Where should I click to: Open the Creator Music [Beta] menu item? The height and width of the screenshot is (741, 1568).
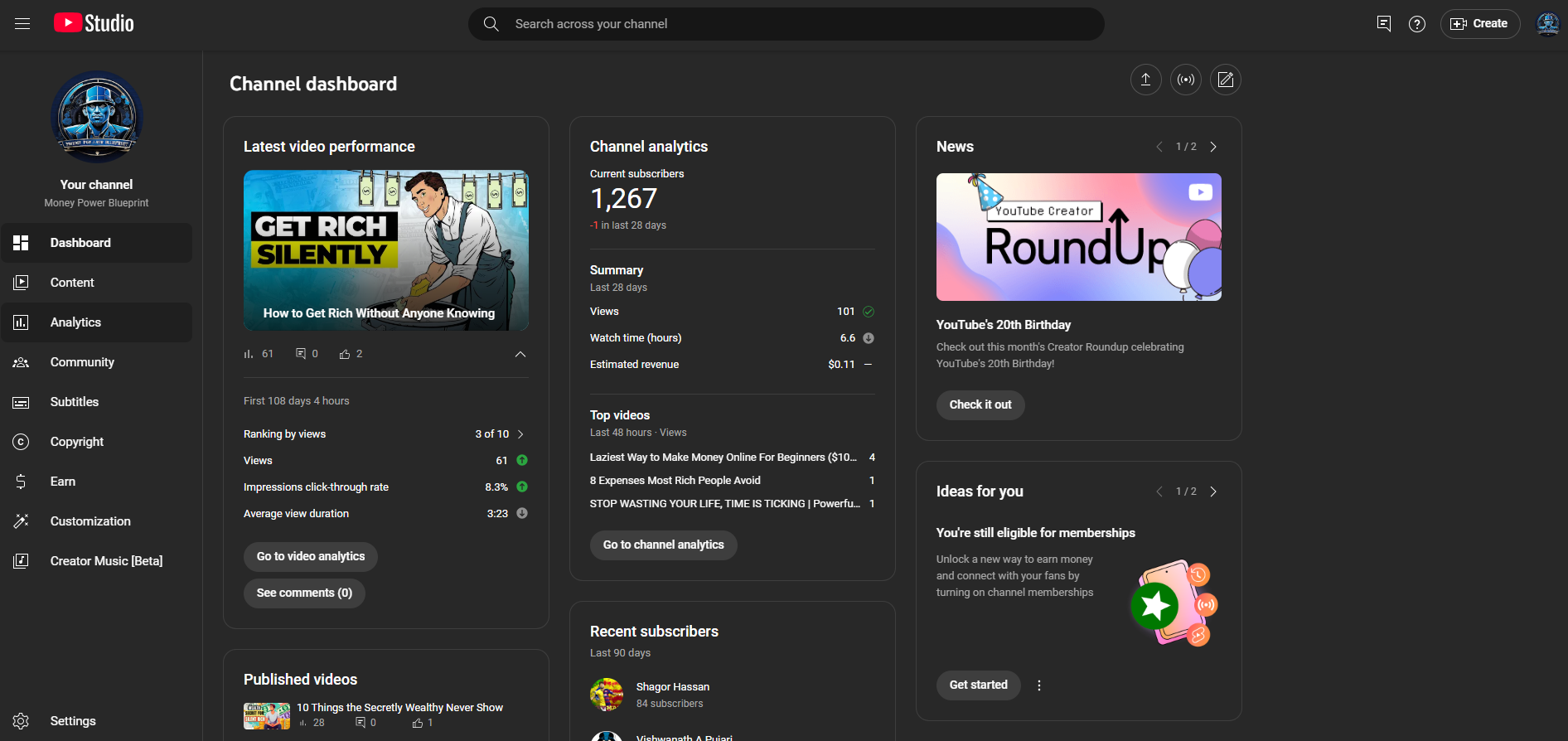point(97,561)
